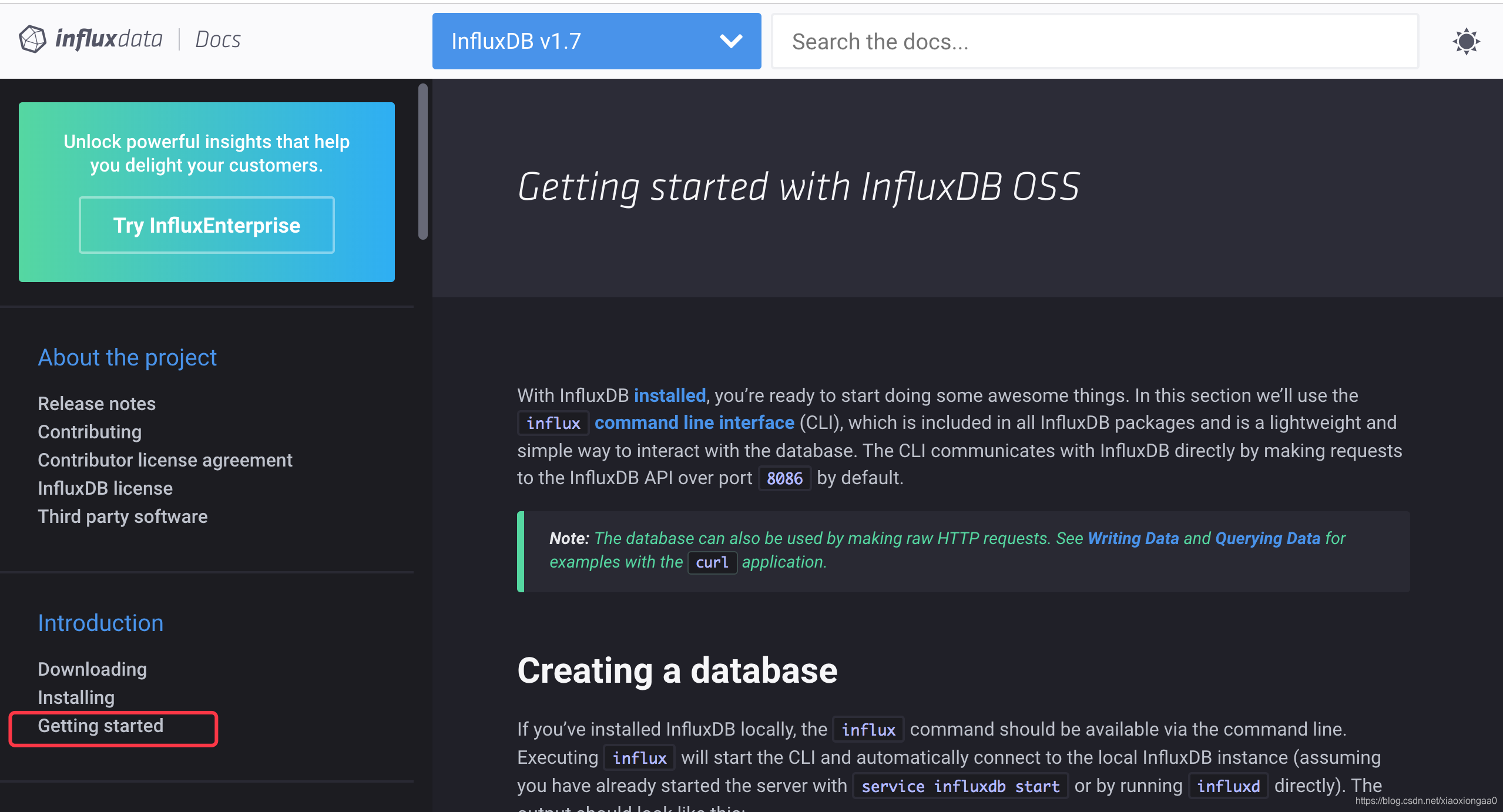The height and width of the screenshot is (812, 1503).
Task: Focus the Search the docs field
Action: [1095, 42]
